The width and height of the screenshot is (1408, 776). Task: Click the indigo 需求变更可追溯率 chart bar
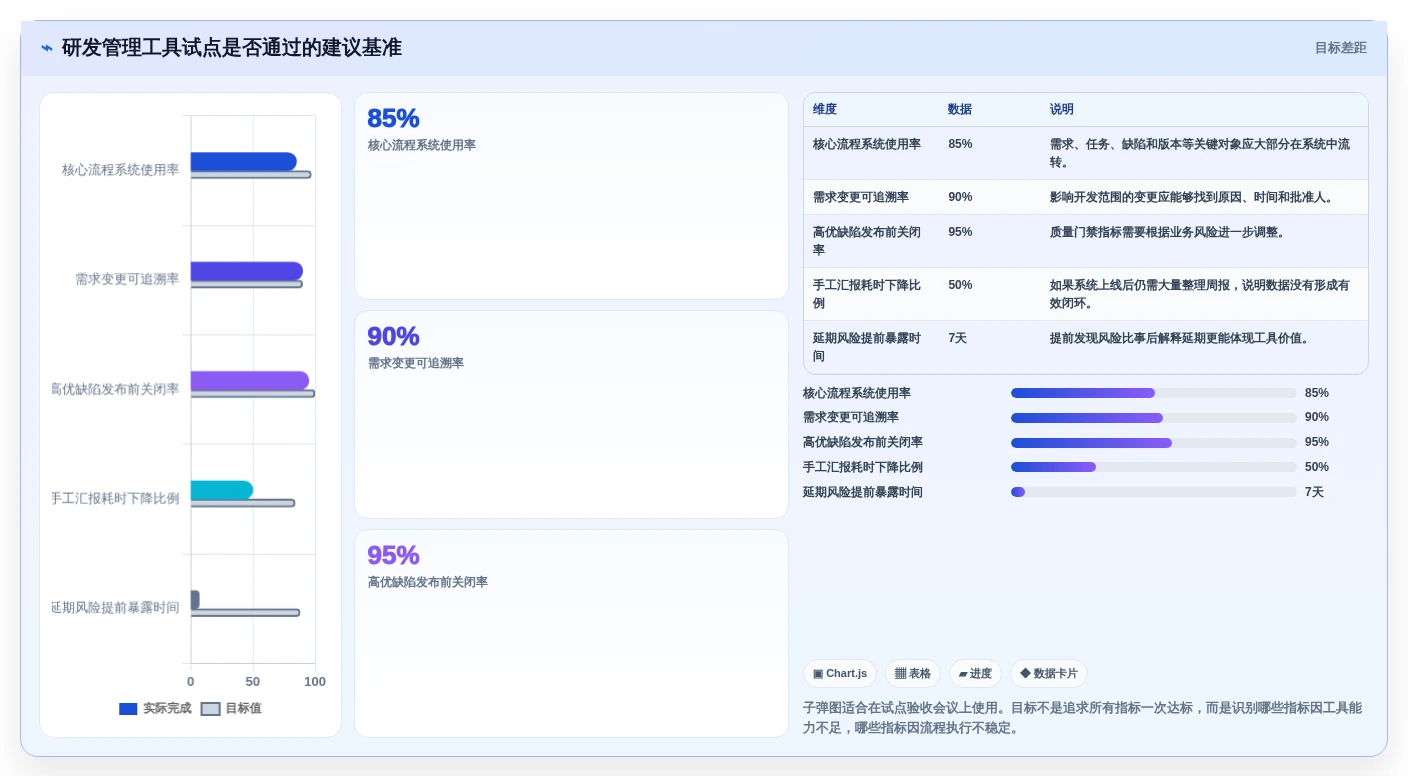pyautogui.click(x=246, y=271)
